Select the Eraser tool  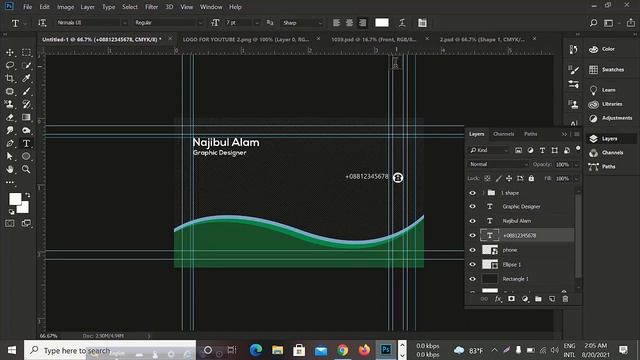coord(10,118)
